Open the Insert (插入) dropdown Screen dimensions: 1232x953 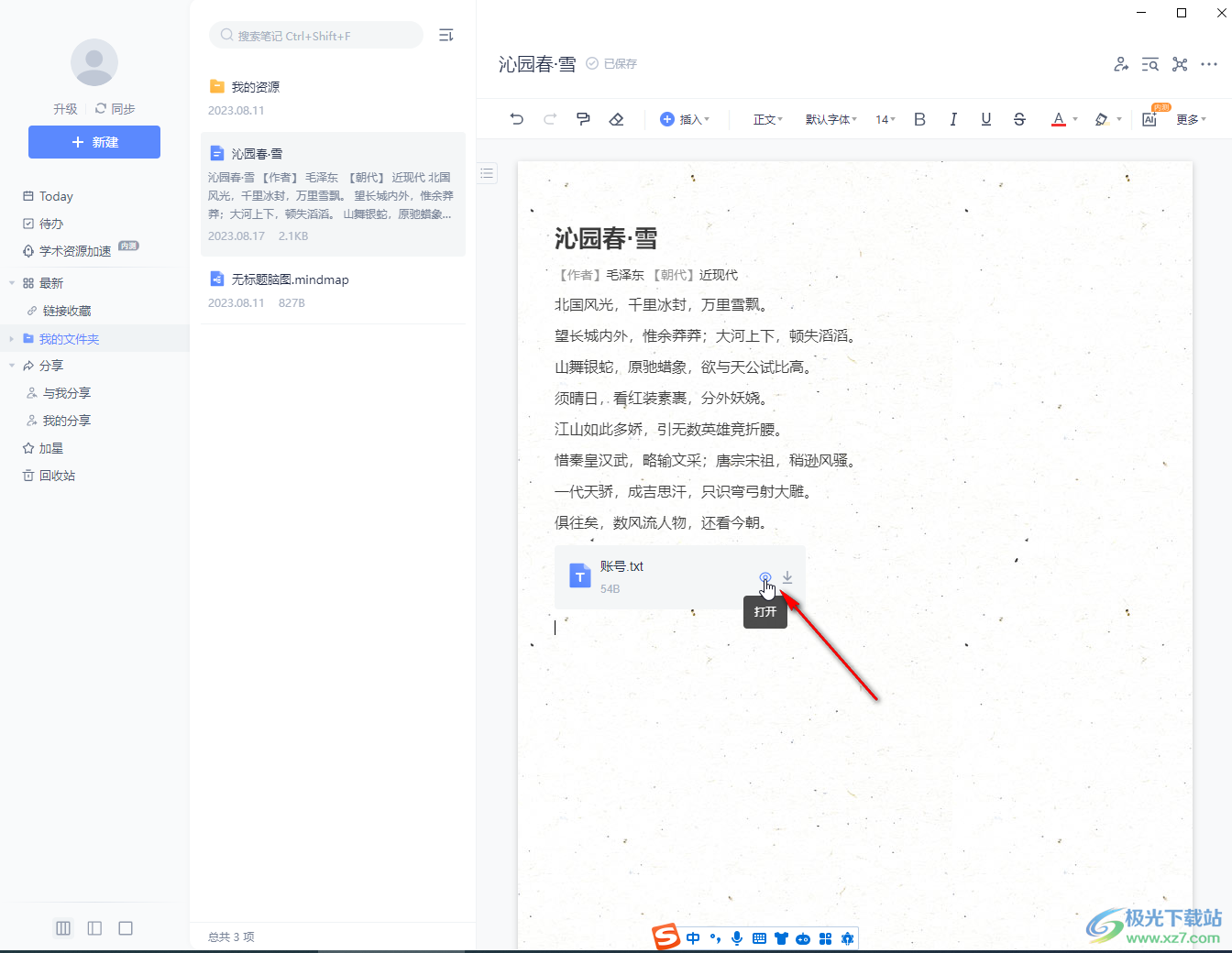pyautogui.click(x=685, y=119)
